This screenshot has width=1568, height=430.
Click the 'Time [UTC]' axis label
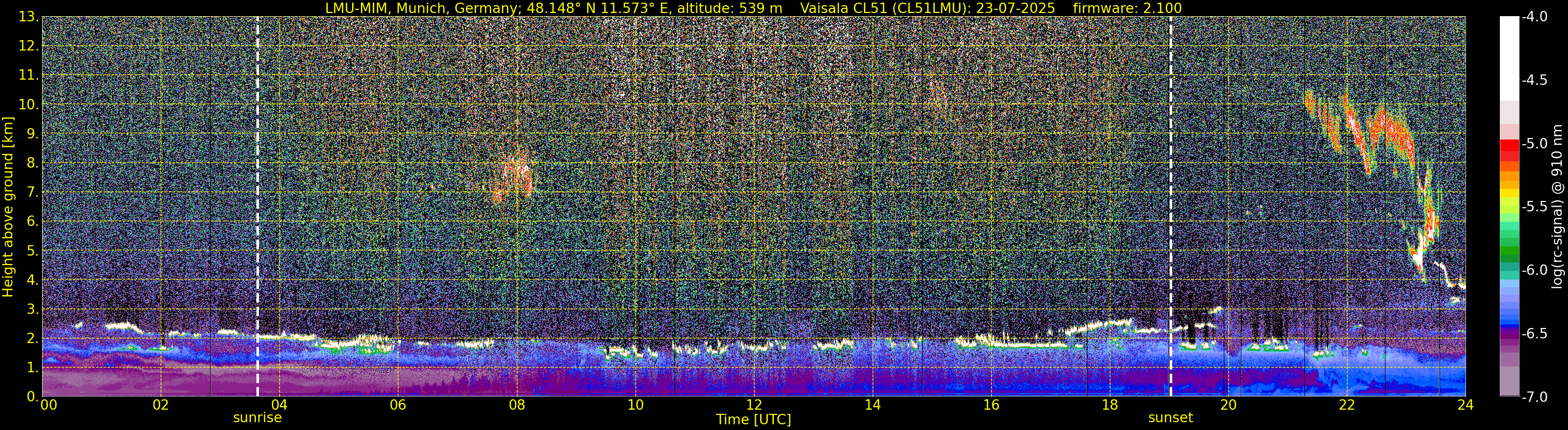coord(754,419)
